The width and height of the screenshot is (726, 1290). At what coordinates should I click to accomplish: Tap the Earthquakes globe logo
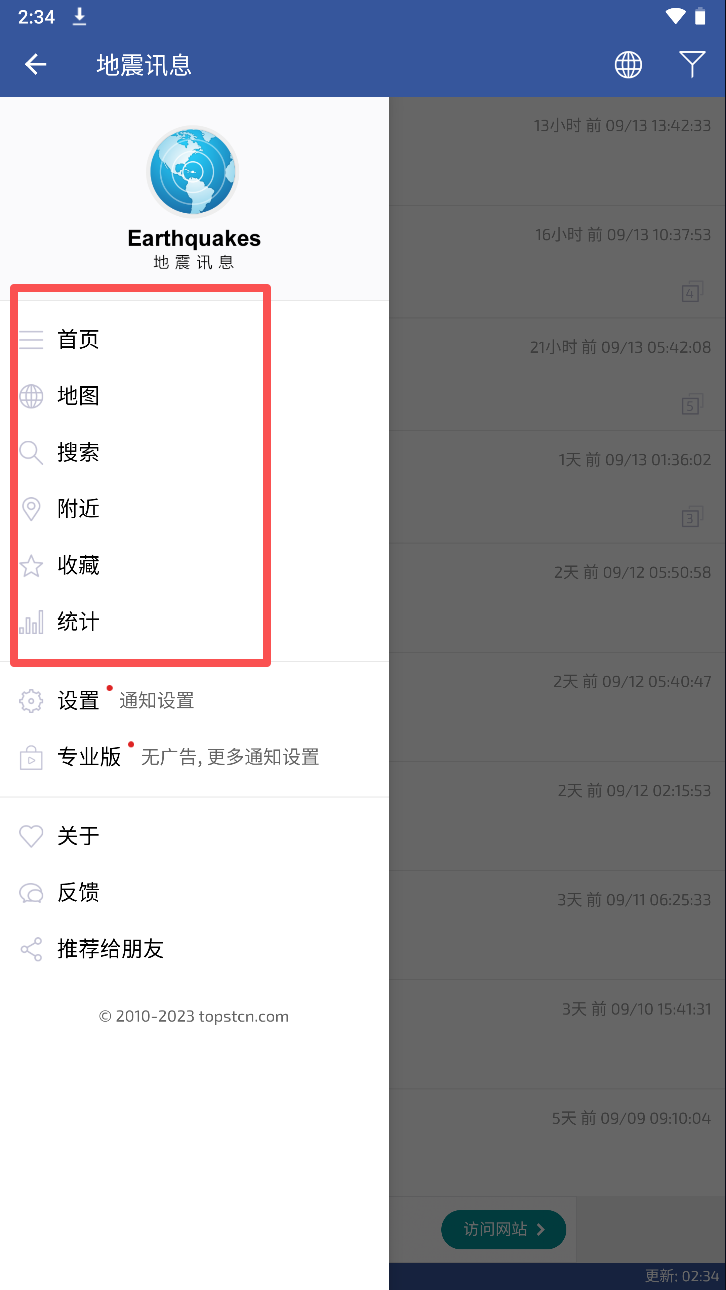click(192, 171)
